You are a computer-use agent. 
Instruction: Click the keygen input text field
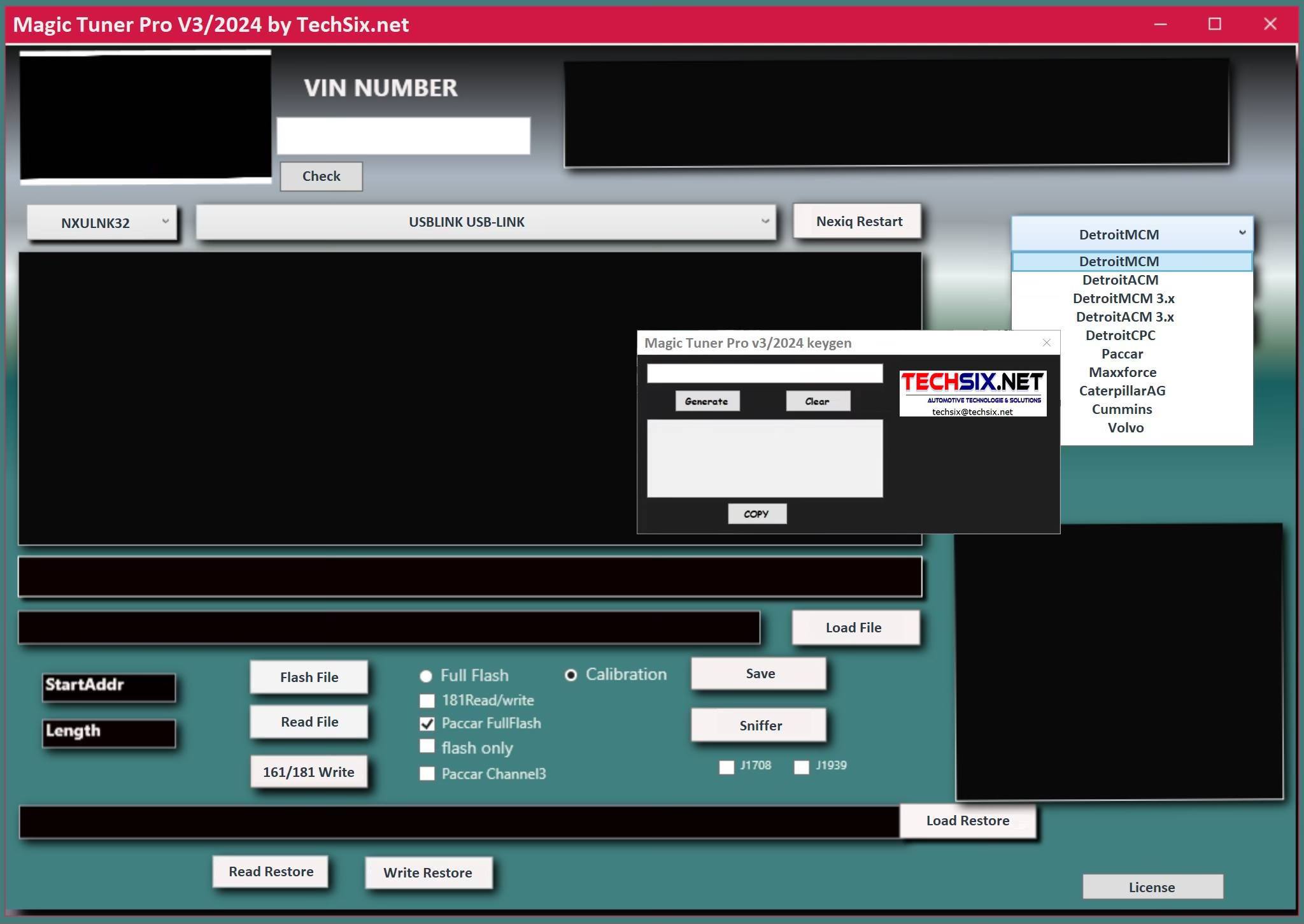click(x=765, y=373)
